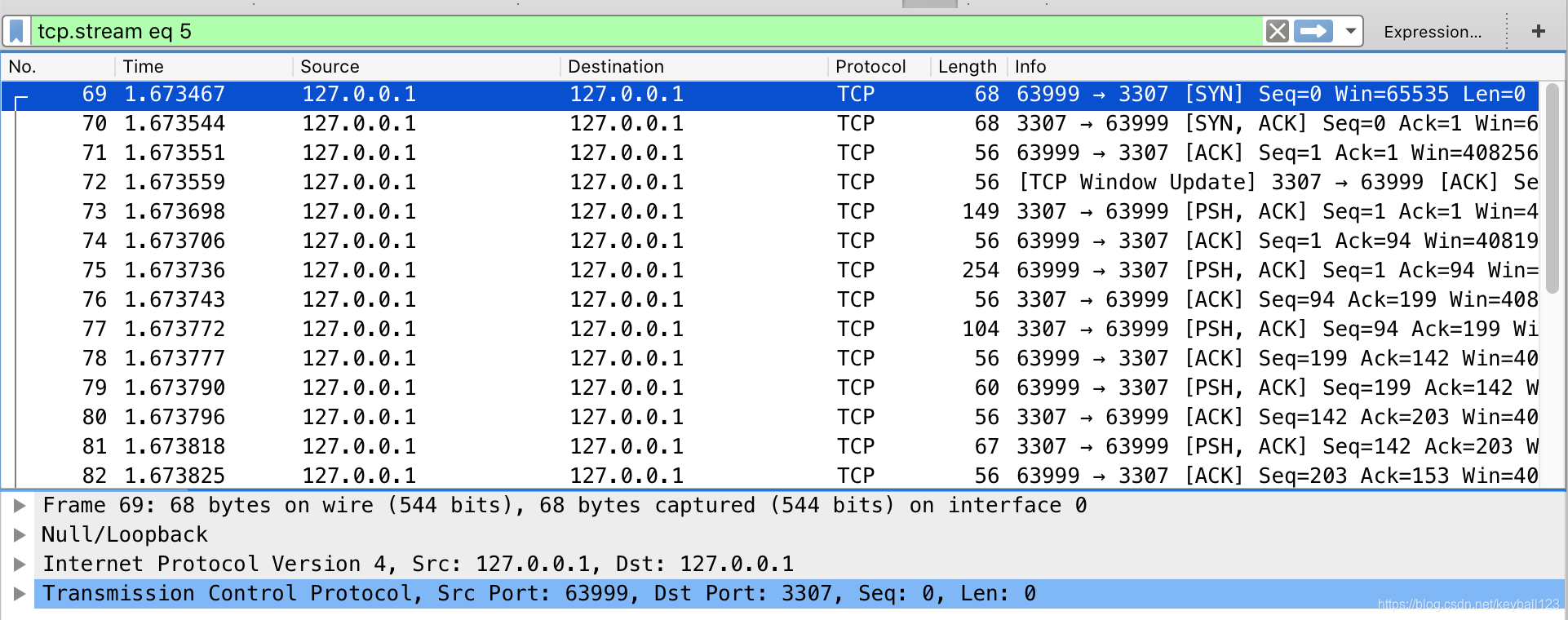Expand the Null/Loopback details tree

(x=20, y=535)
